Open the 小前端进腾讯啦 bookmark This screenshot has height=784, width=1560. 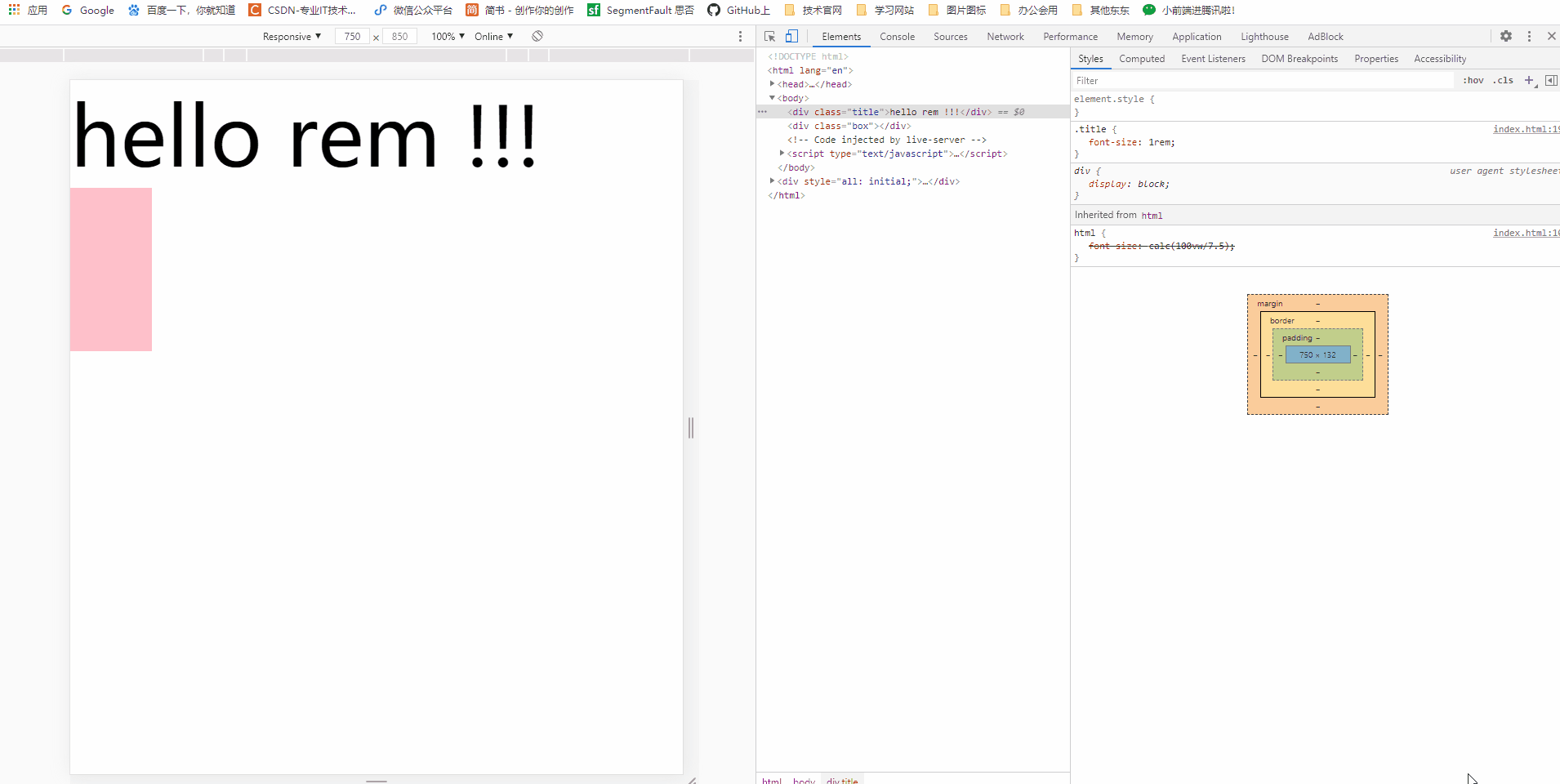1189,10
